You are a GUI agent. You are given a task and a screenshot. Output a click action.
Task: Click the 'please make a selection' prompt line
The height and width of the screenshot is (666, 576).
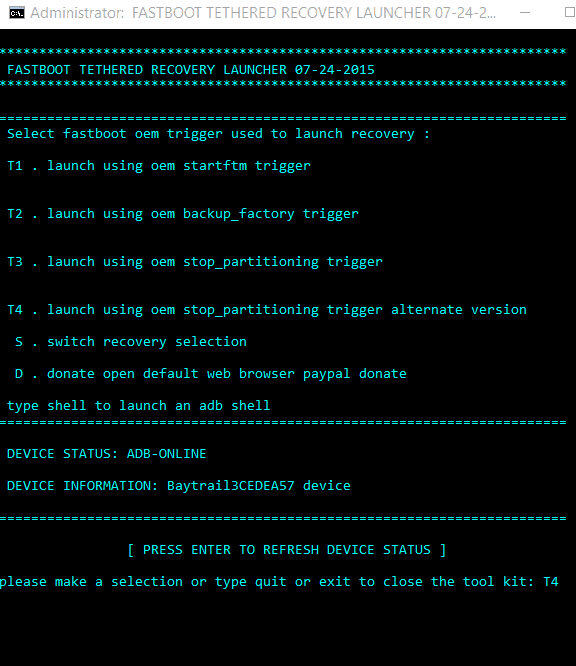point(279,582)
